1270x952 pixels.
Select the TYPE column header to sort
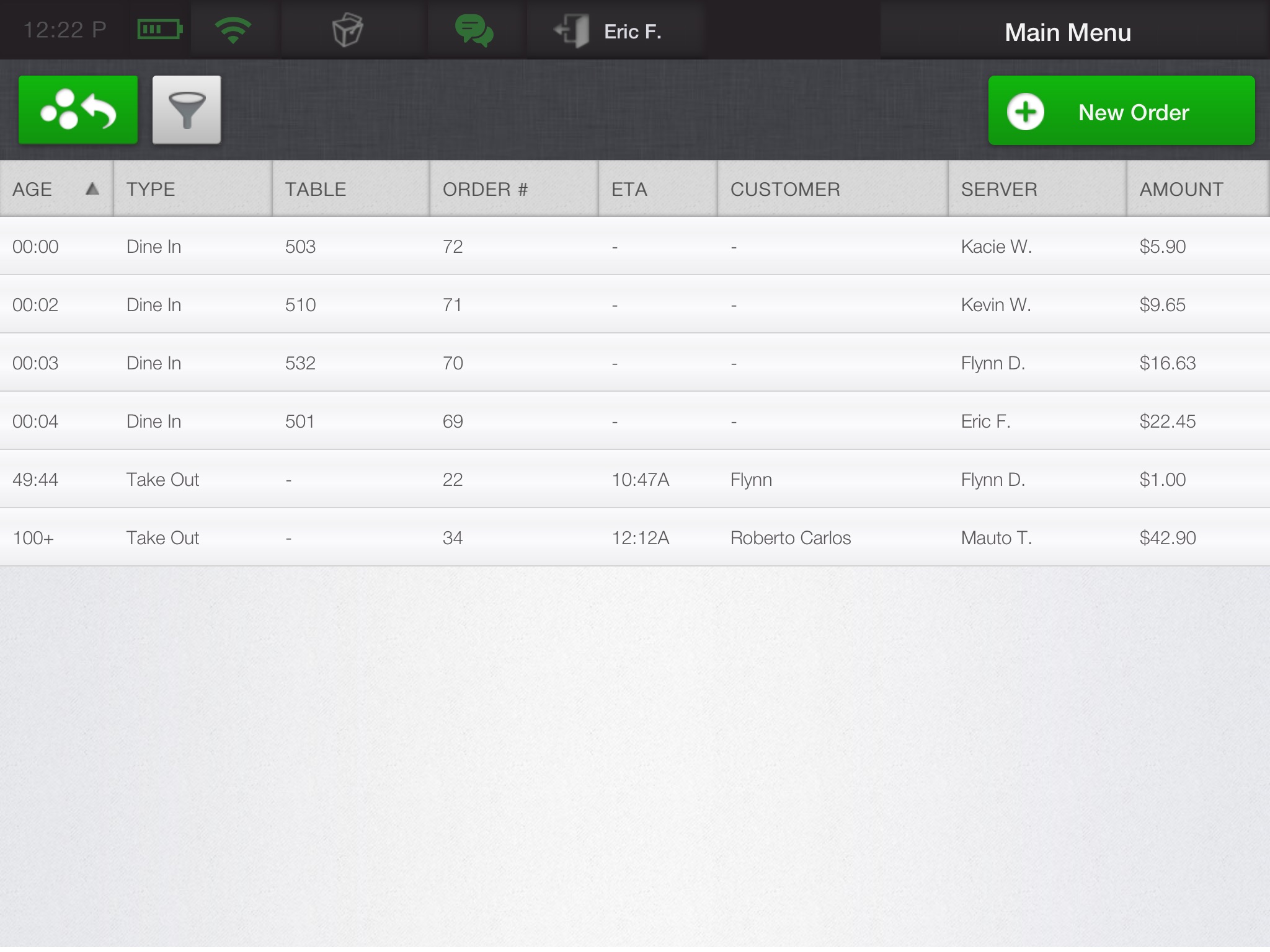(190, 188)
